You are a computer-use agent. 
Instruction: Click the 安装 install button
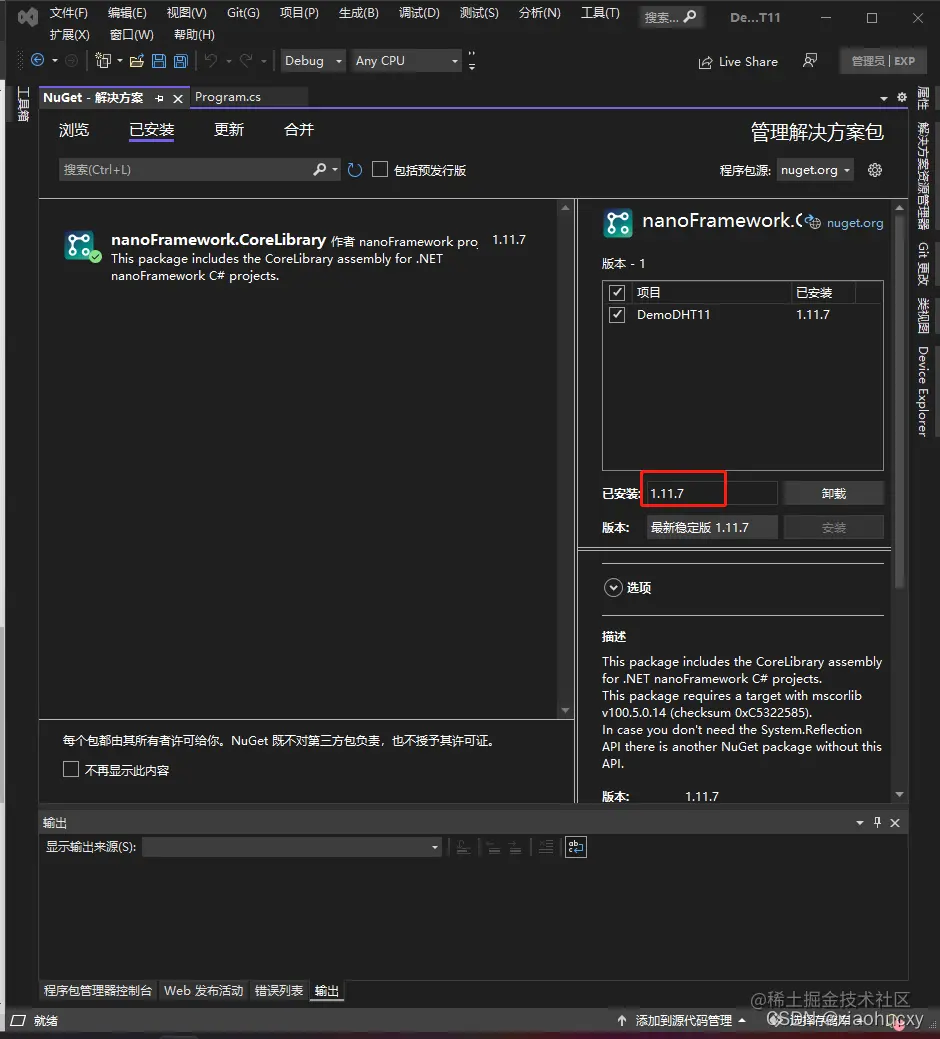833,527
